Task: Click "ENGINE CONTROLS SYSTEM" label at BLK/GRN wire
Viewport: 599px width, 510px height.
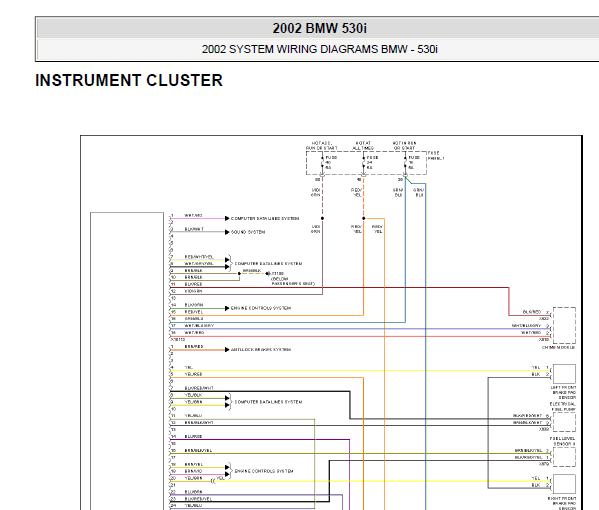Action: coord(261,308)
